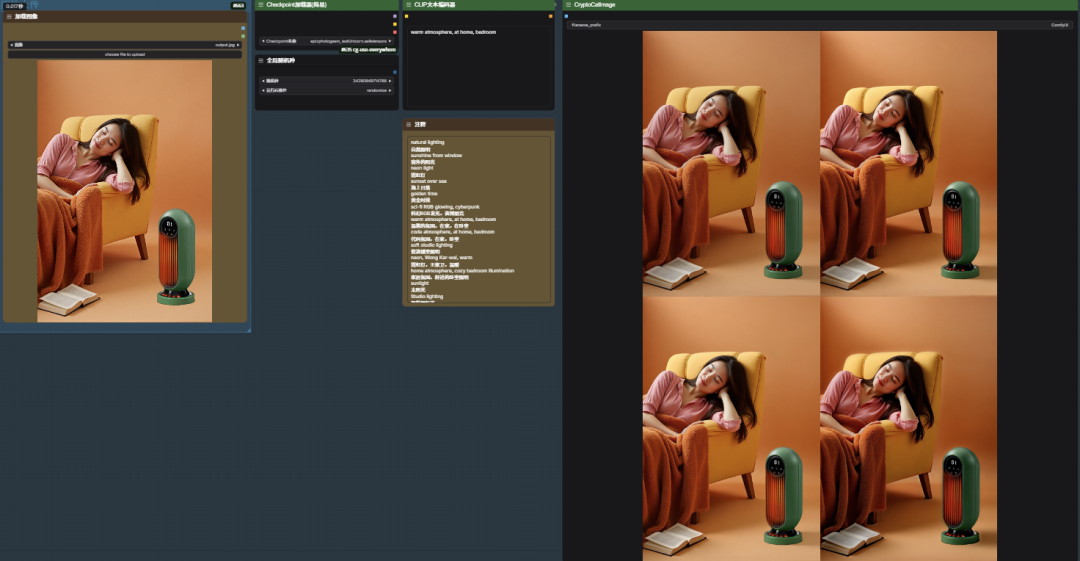
Task: Click the yellow input dot on CLIP text encoder
Action: coord(406,16)
